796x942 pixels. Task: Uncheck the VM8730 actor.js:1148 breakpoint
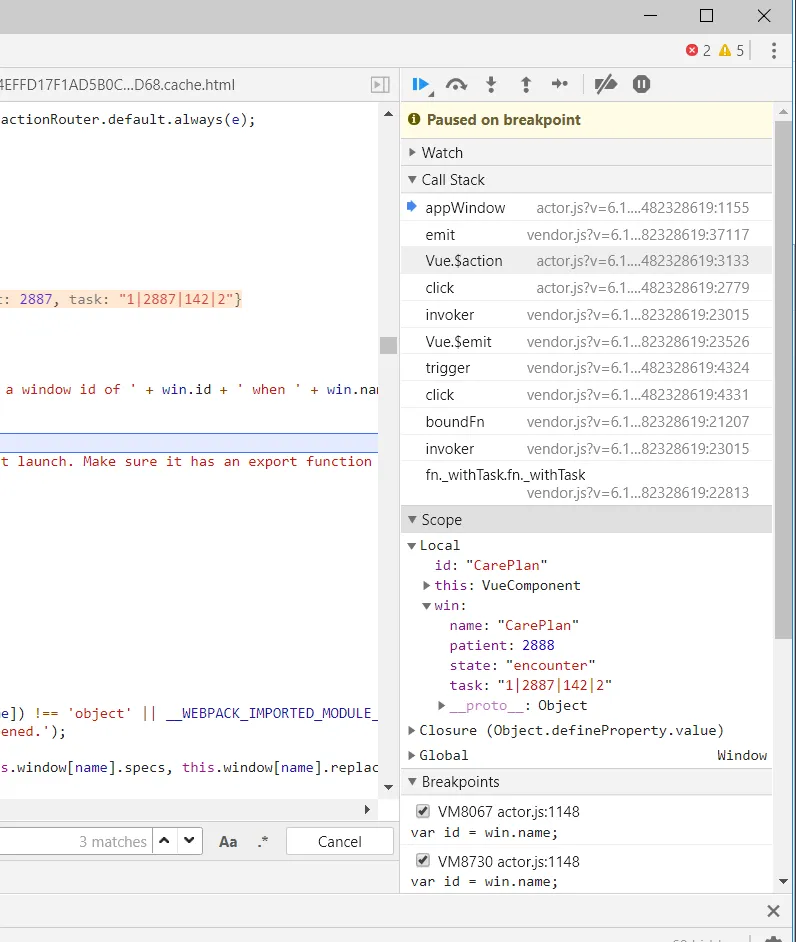pyautogui.click(x=422, y=861)
